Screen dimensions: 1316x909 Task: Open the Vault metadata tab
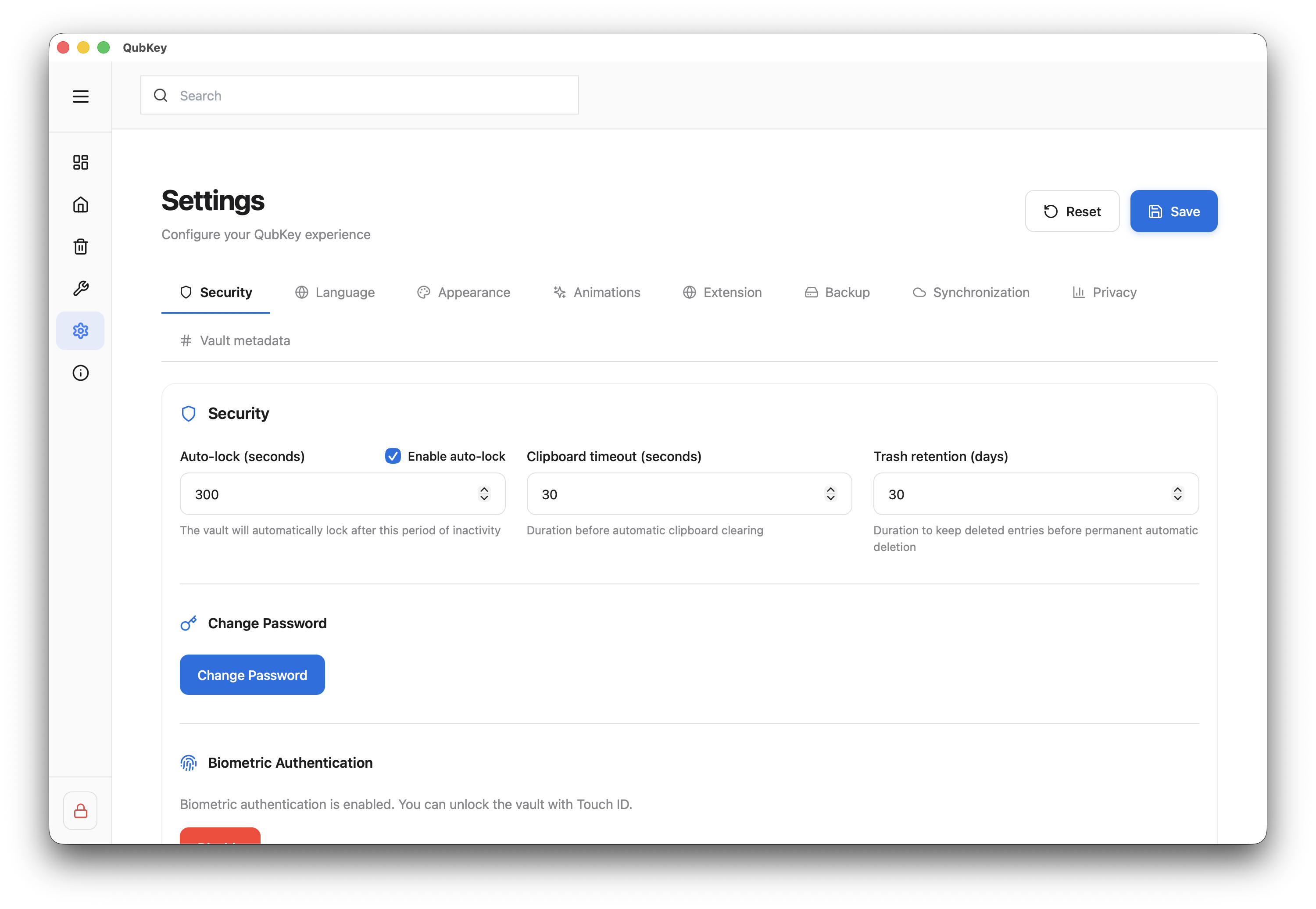(235, 340)
